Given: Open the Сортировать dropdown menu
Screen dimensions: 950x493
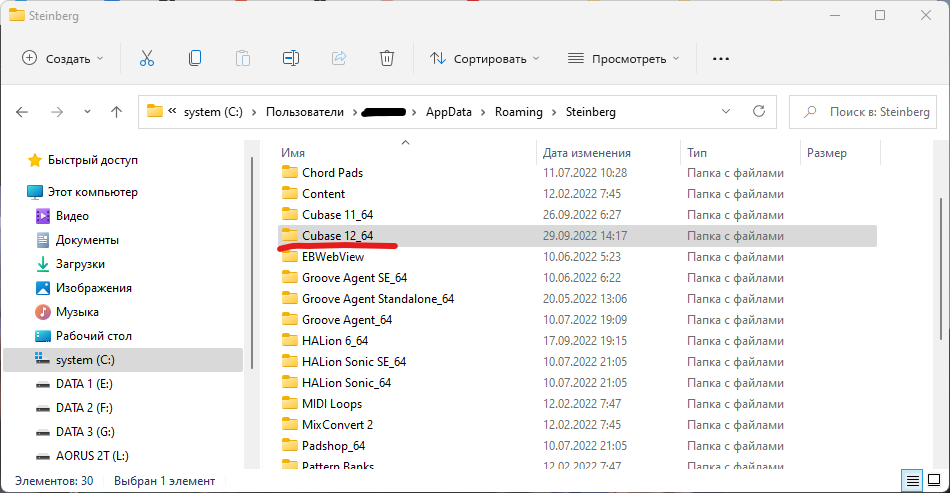Looking at the screenshot, I should click(x=485, y=59).
